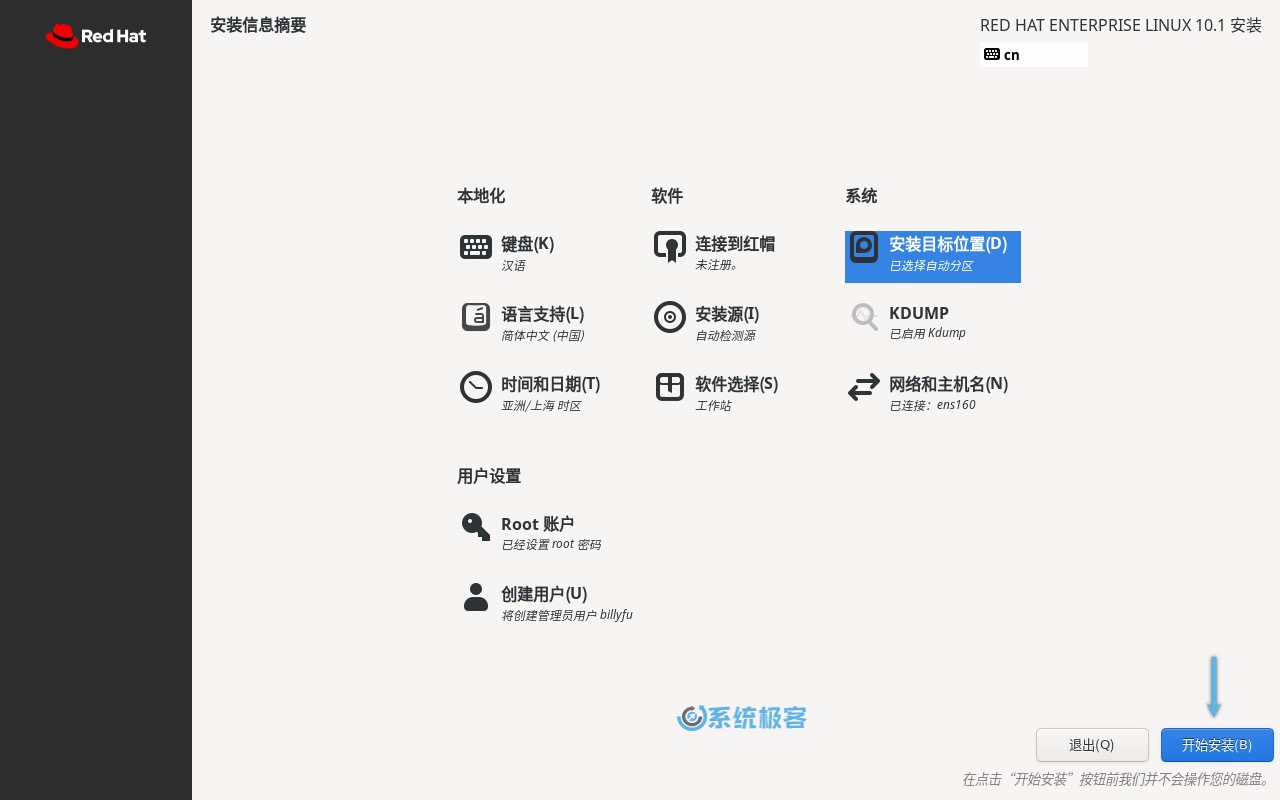1280x800 pixels.
Task: Open the cn keyboard layout selector
Action: [x=1034, y=54]
